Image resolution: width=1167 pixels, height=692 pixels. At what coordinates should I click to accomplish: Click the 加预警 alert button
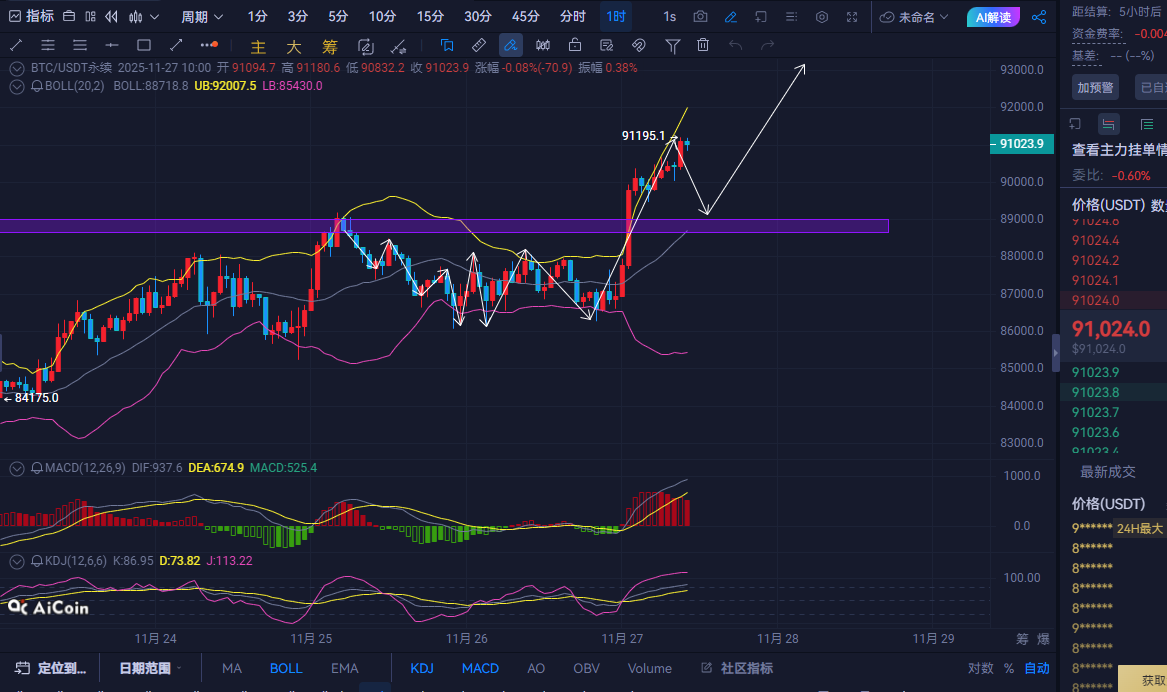(x=1095, y=88)
